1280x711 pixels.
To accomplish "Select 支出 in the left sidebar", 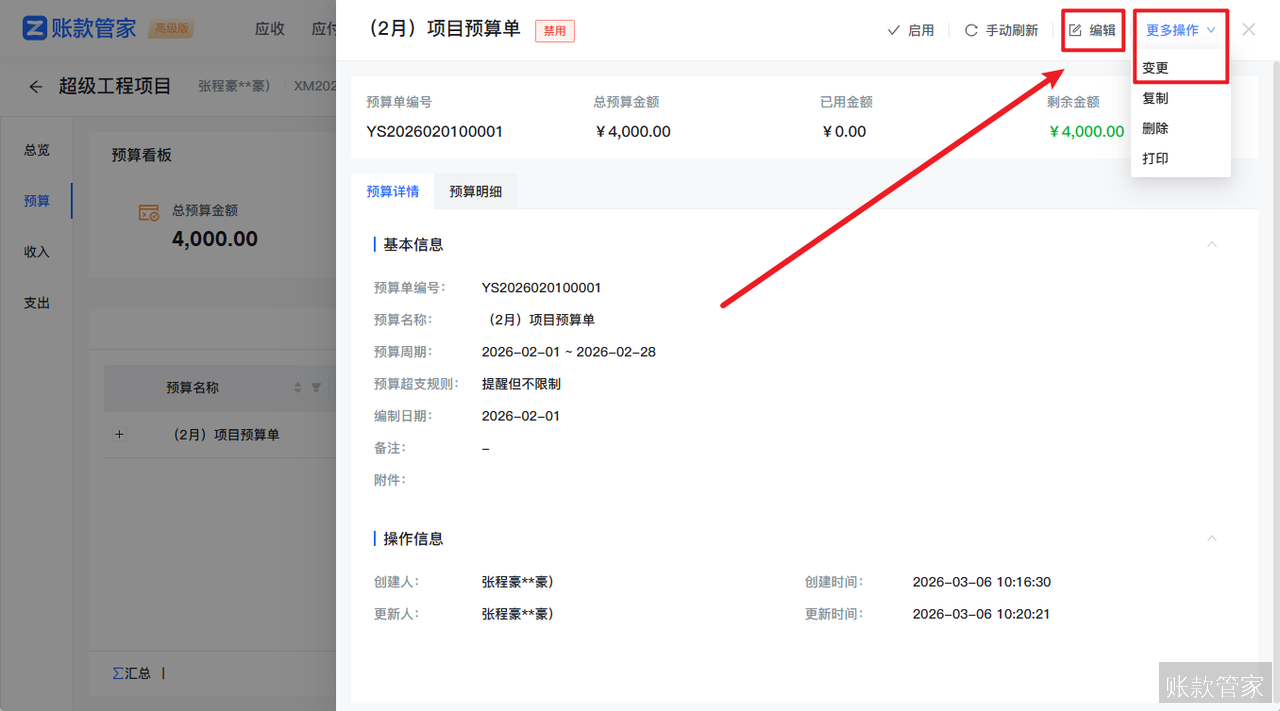I will (x=36, y=302).
